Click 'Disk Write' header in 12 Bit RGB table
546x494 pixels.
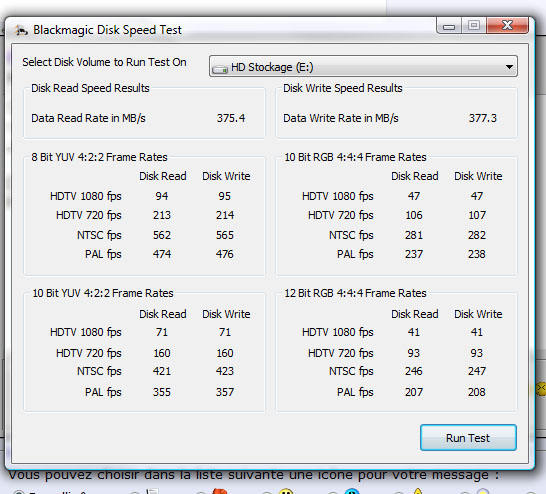tap(478, 314)
